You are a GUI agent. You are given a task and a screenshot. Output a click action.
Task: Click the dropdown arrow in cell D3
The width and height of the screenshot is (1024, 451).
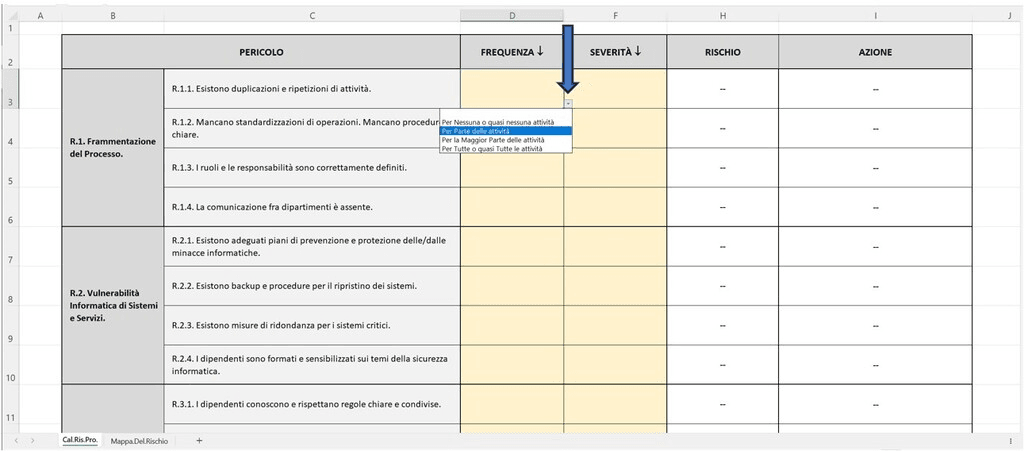click(568, 103)
